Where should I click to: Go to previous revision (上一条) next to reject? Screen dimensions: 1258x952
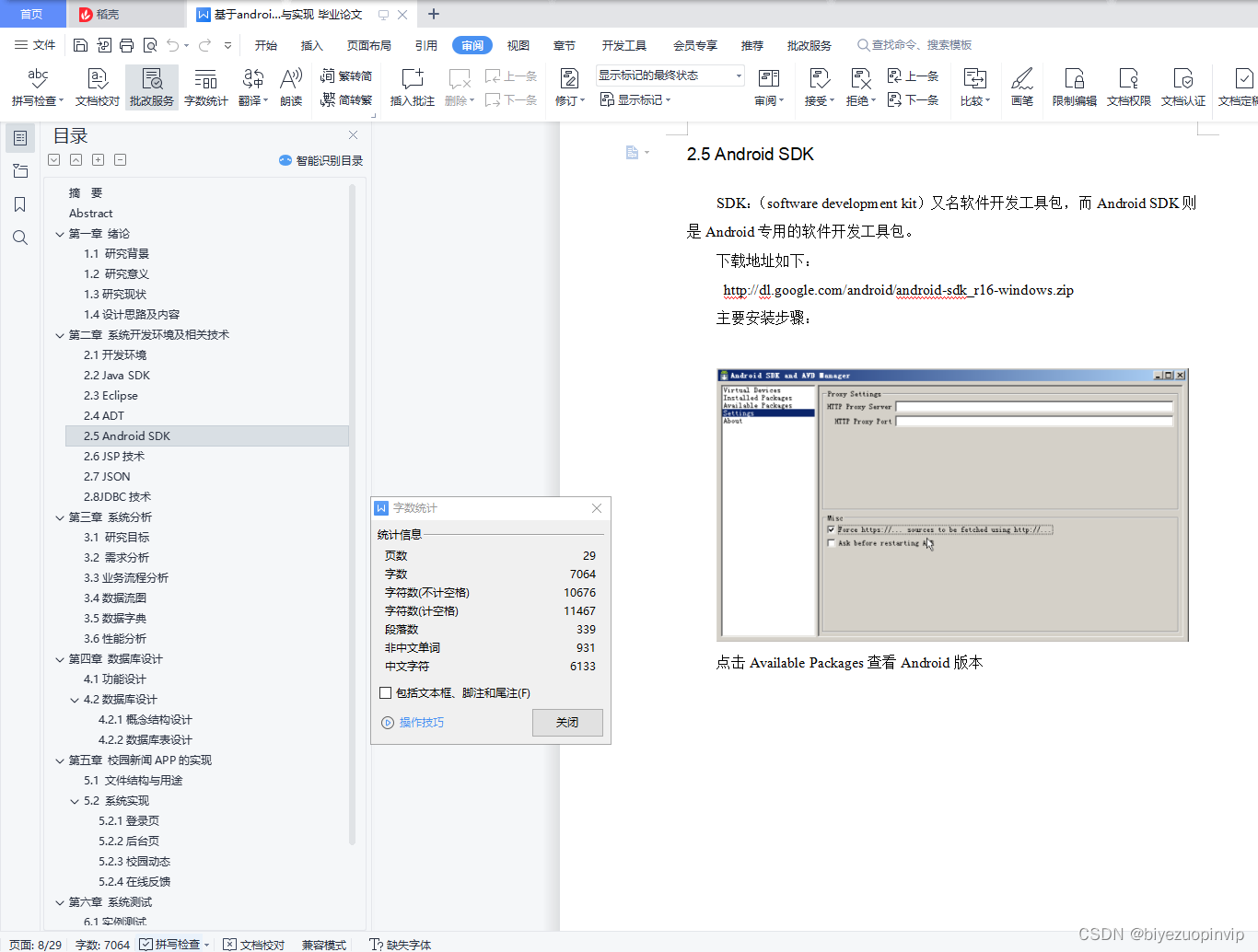pyautogui.click(x=913, y=75)
